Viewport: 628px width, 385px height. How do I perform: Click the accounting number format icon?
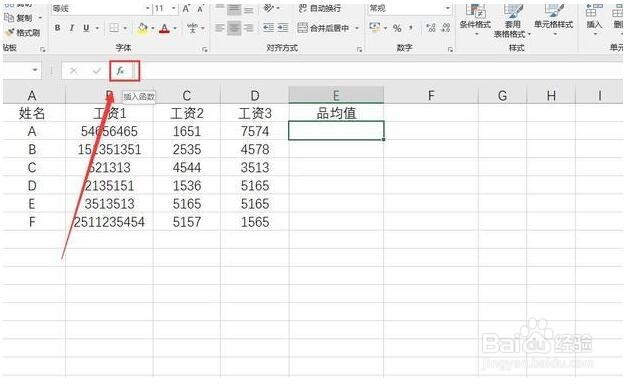(x=375, y=28)
